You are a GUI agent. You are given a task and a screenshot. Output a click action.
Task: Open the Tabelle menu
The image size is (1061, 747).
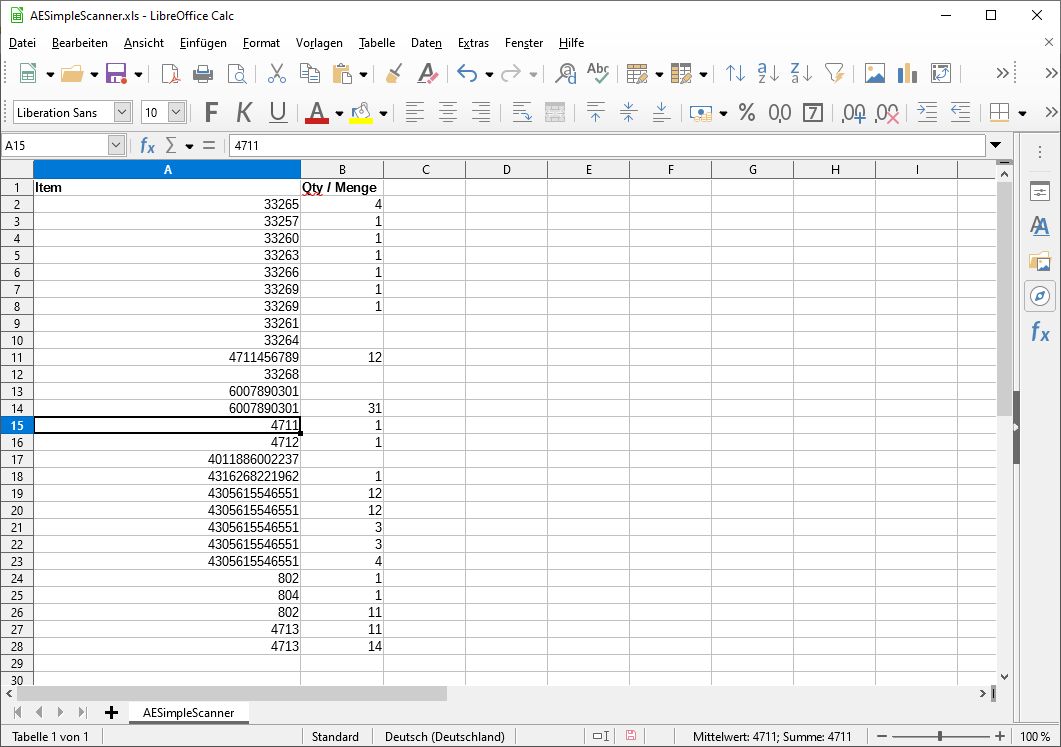(x=377, y=43)
